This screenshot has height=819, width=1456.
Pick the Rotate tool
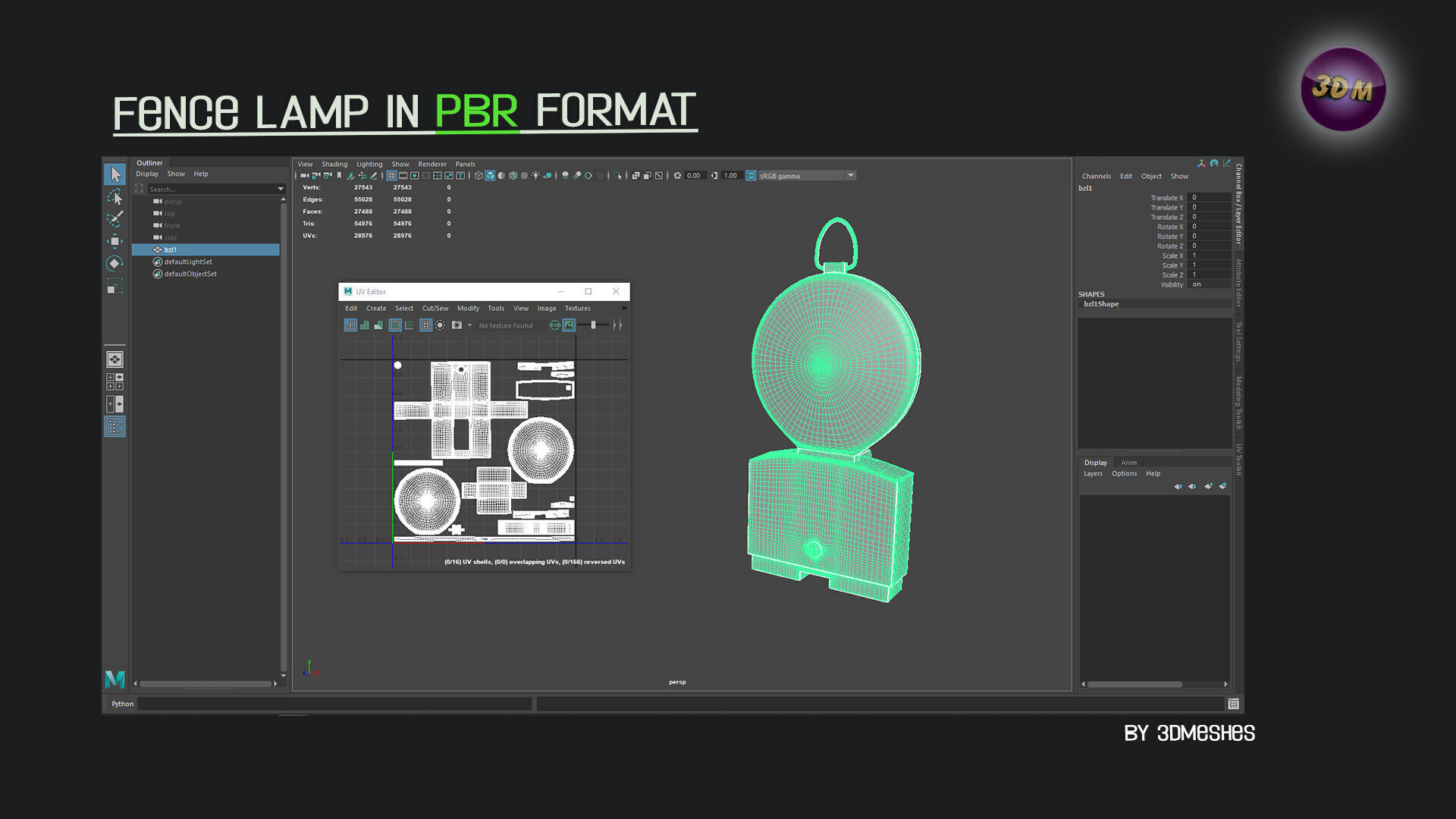[x=115, y=264]
